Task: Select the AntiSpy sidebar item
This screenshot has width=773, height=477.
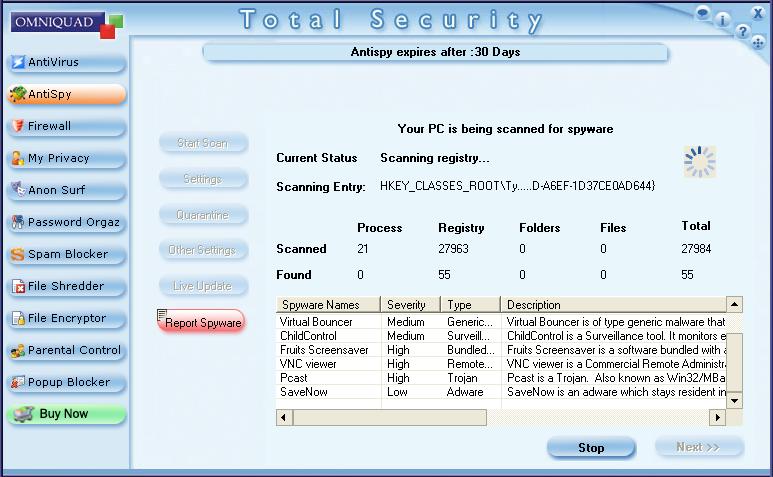Action: (x=67, y=94)
